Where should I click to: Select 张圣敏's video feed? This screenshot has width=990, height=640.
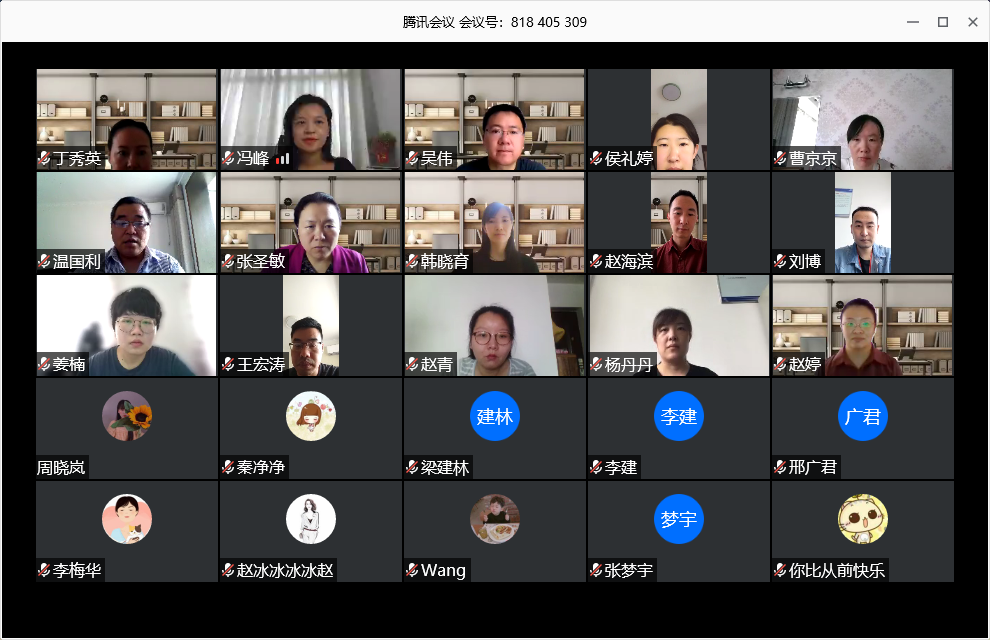point(311,222)
